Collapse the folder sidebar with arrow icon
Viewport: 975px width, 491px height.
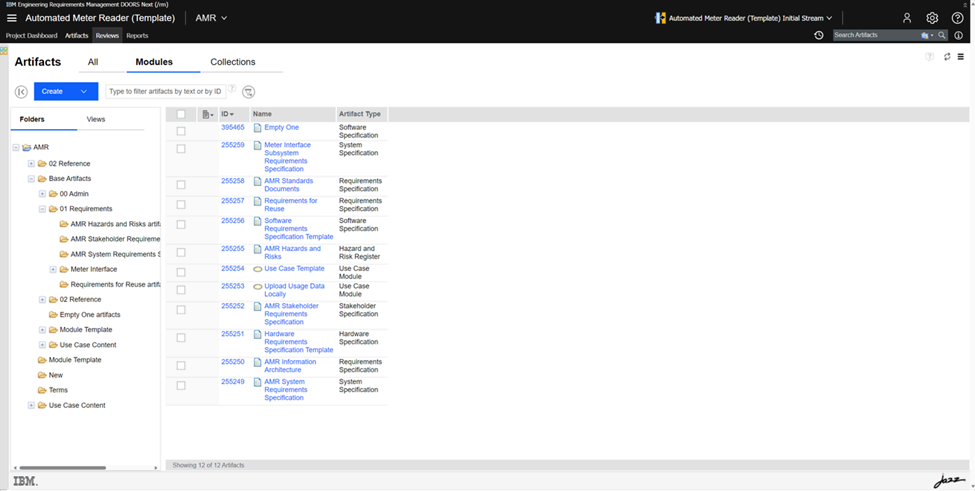pos(21,91)
